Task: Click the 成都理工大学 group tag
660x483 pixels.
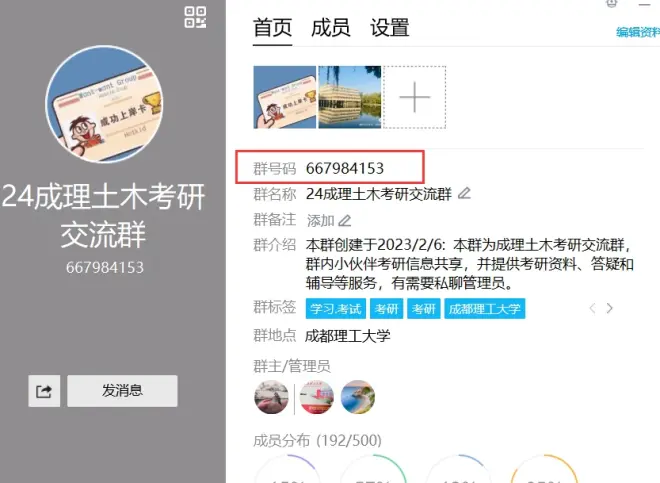Action: coord(485,309)
